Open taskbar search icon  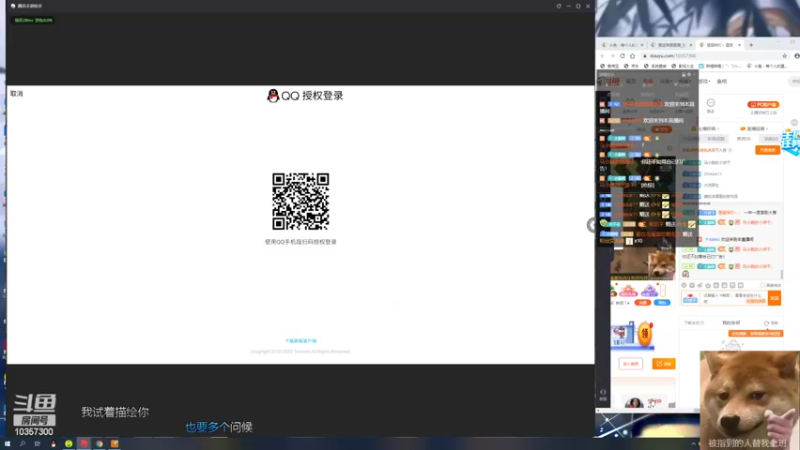(x=22, y=444)
